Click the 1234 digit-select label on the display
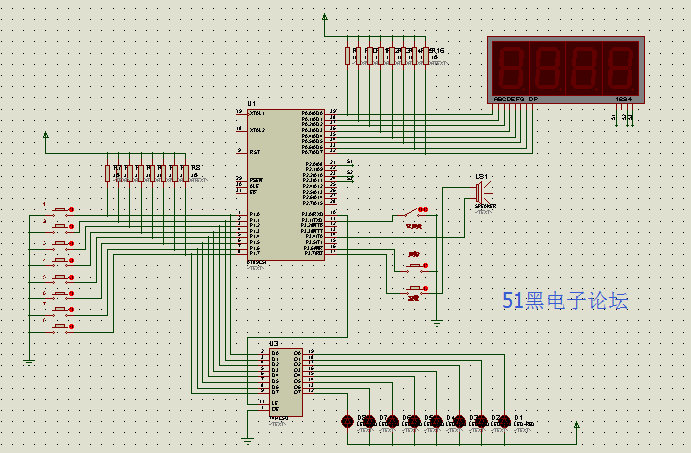Viewport: 691px width, 453px height. (624, 99)
